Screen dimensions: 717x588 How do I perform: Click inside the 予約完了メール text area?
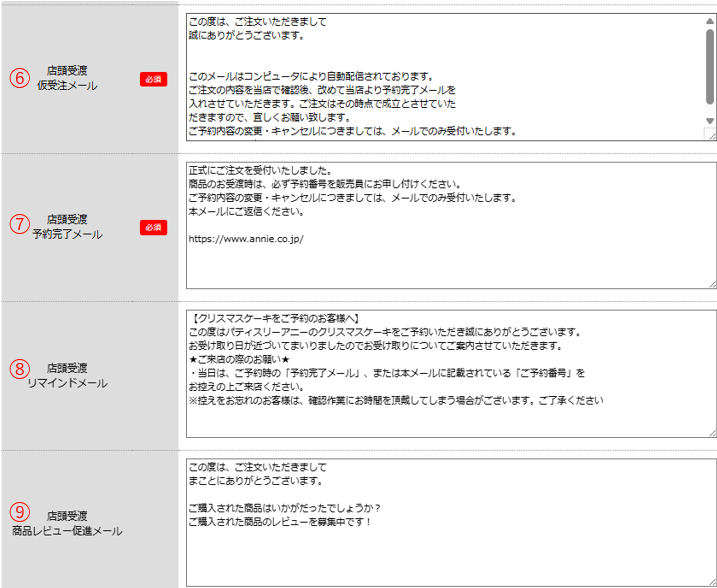coord(450,265)
